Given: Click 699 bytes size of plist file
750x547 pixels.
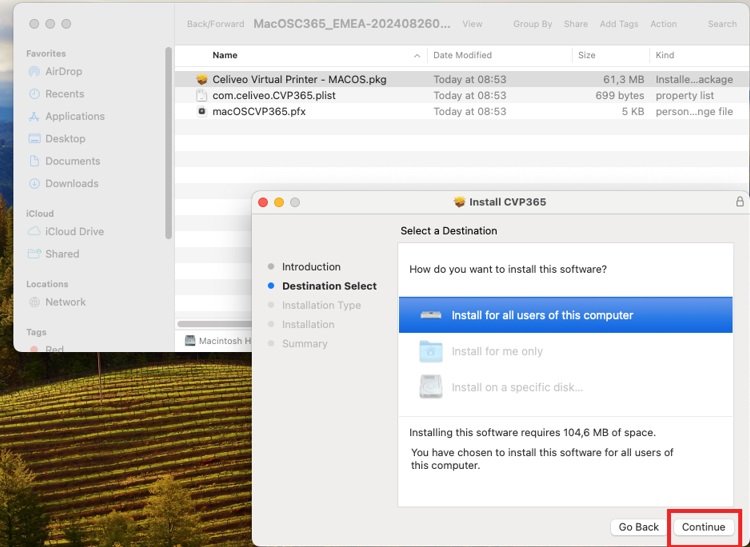Looking at the screenshot, I should click(619, 96).
